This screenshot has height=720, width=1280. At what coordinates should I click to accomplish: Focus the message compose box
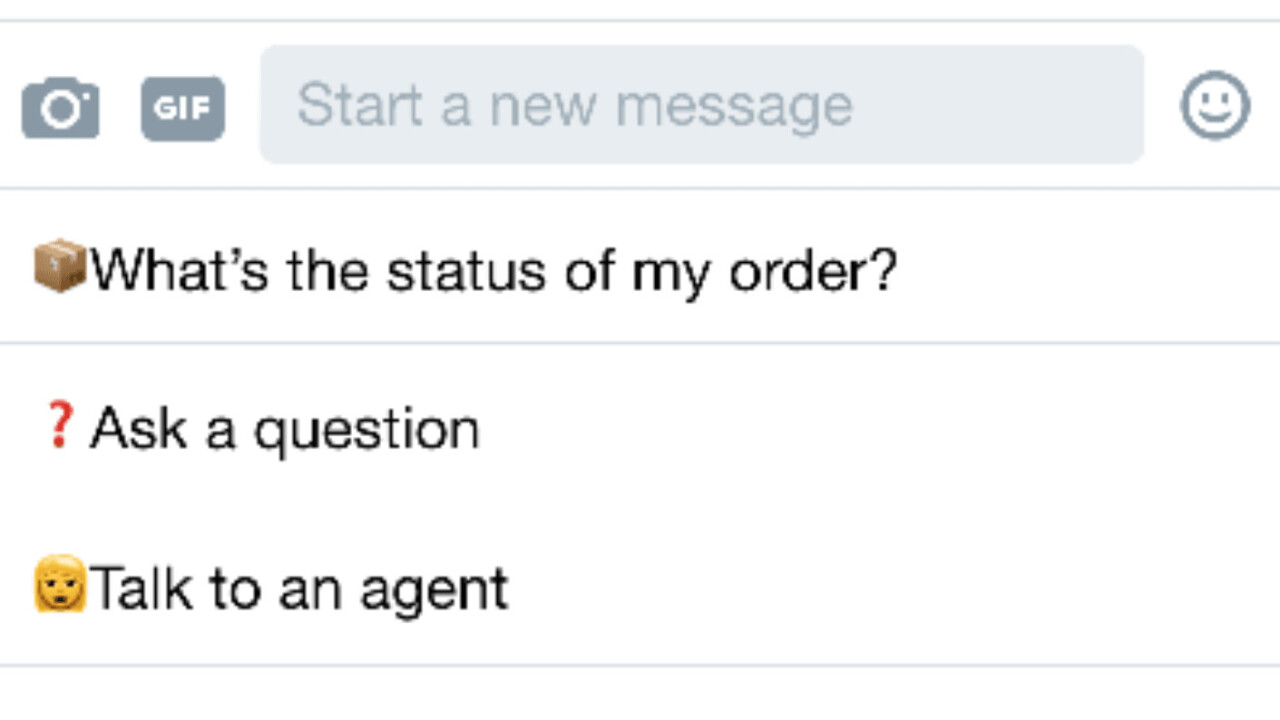(700, 103)
